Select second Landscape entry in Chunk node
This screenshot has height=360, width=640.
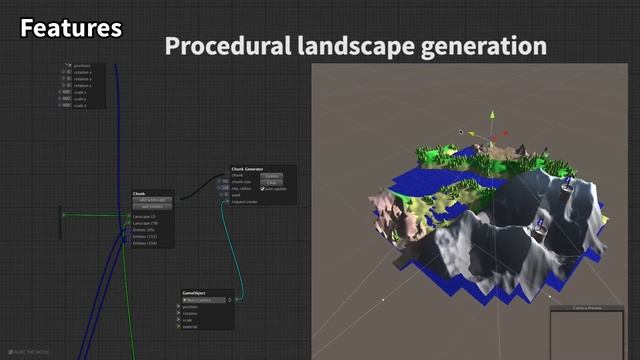145,223
